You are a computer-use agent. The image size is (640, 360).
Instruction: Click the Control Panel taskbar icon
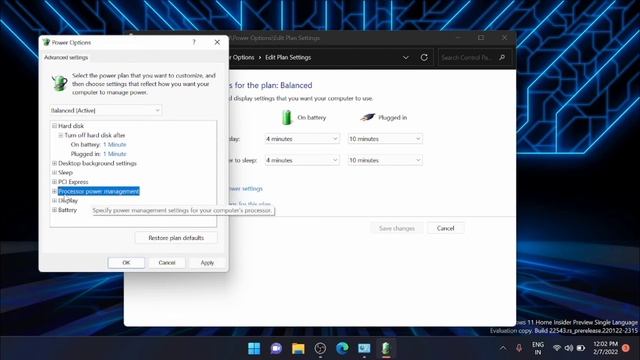(364, 348)
